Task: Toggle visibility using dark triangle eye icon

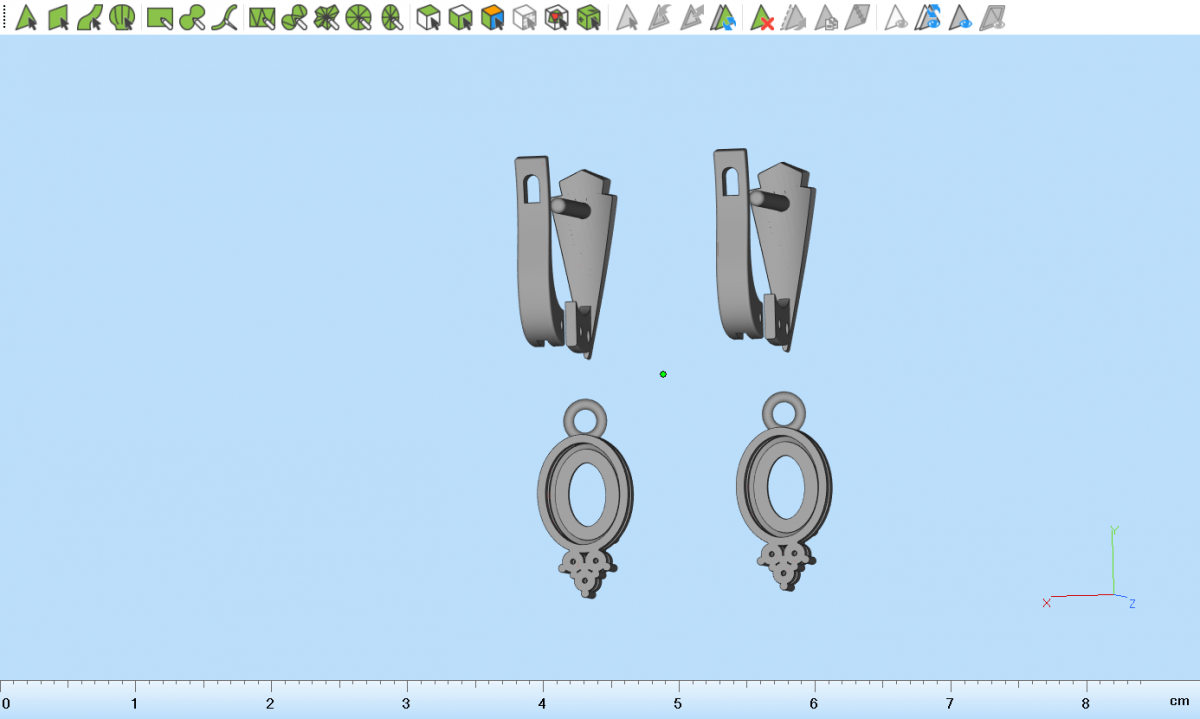Action: [x=961, y=17]
